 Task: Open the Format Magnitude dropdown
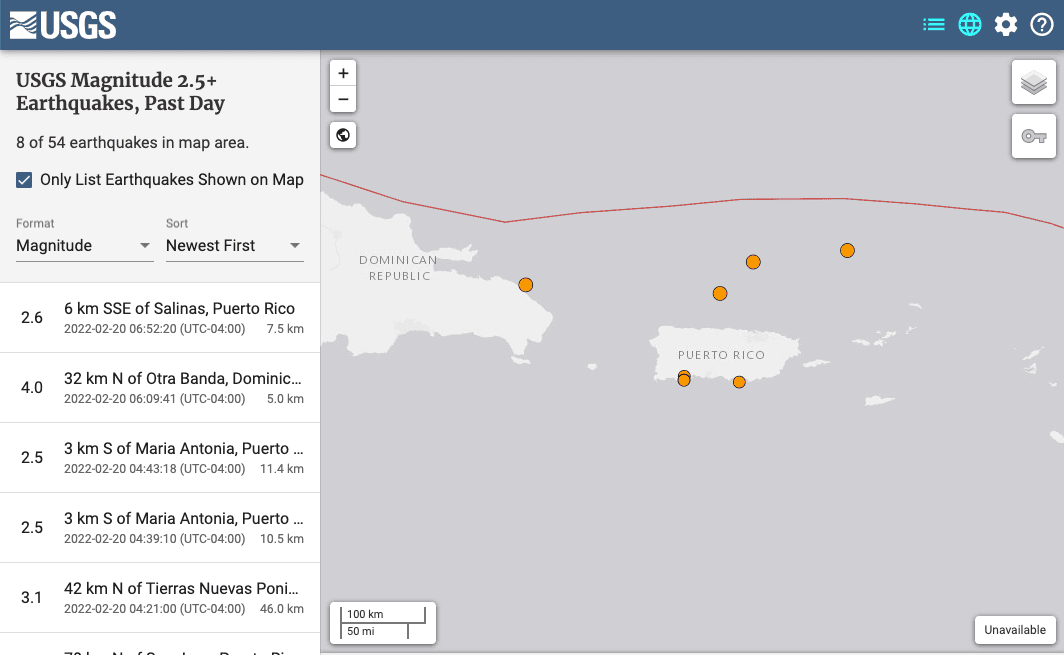(x=84, y=246)
